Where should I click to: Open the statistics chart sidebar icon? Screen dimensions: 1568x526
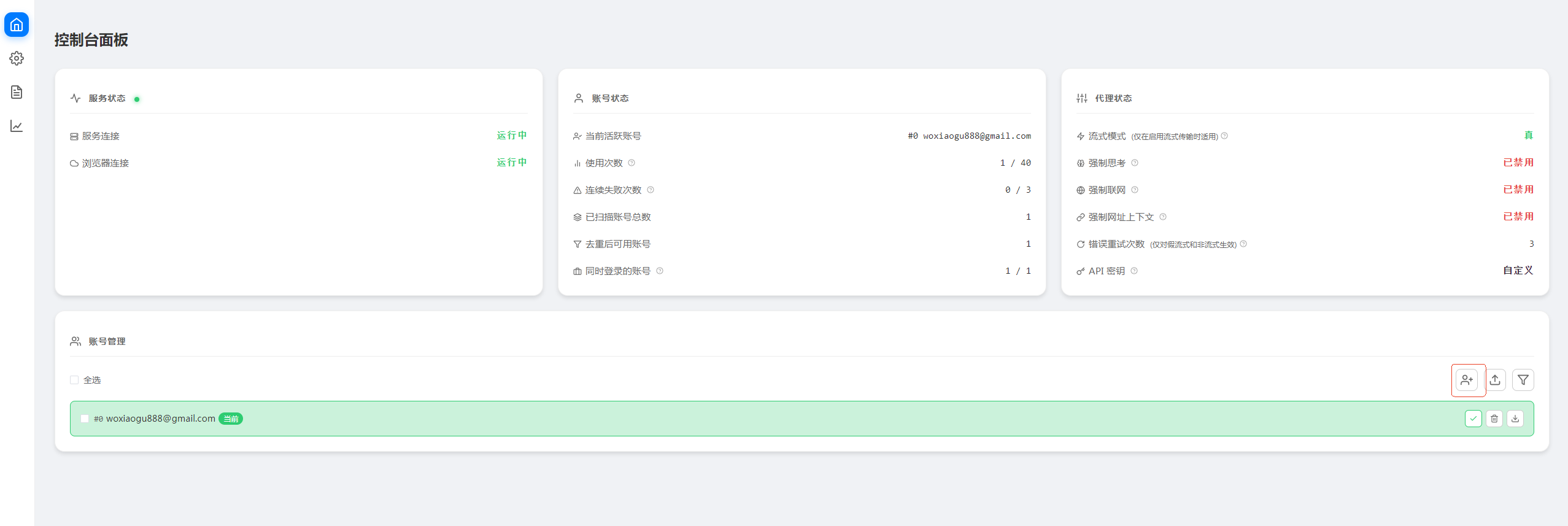17,126
